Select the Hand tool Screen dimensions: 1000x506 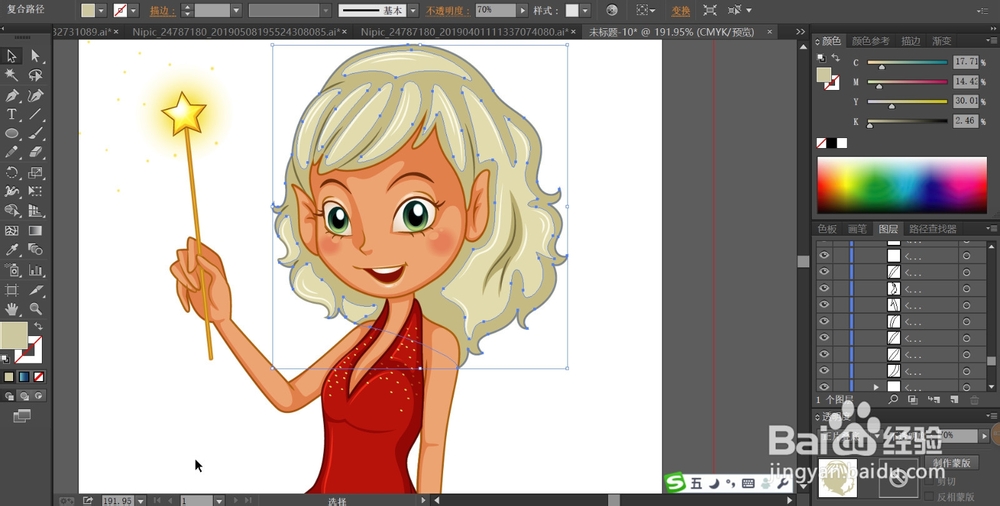click(x=11, y=309)
